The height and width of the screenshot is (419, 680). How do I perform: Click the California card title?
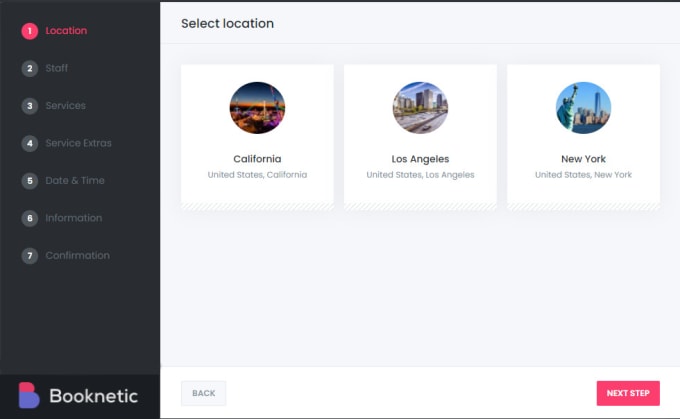(257, 159)
